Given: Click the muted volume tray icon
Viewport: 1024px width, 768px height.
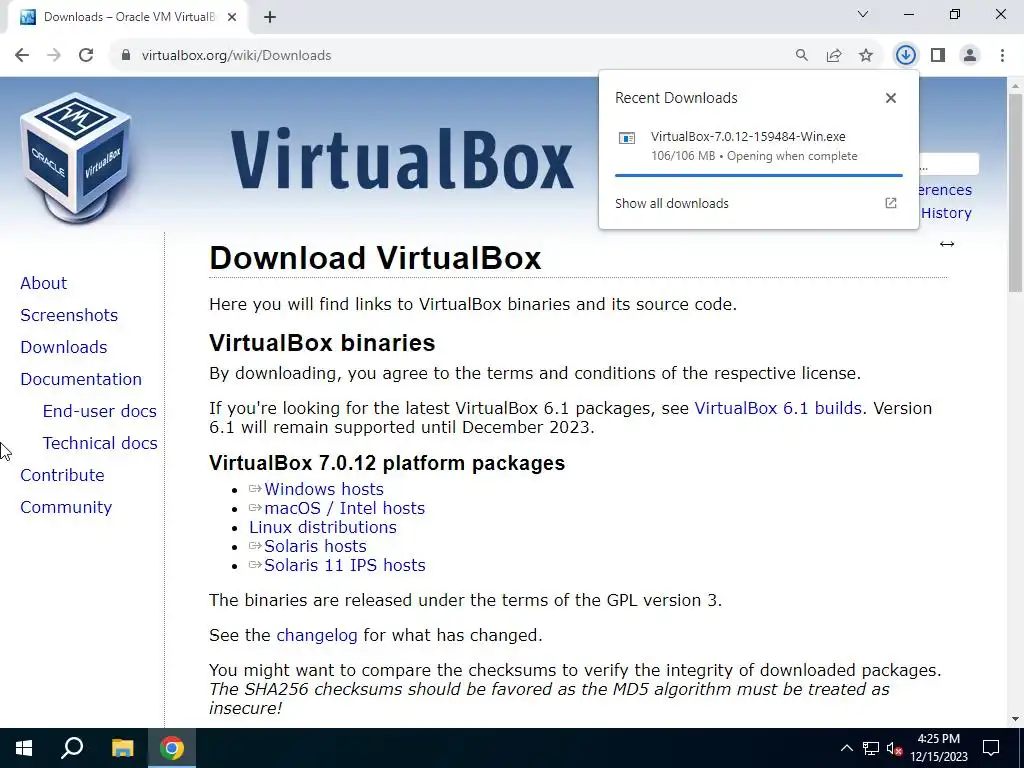Looking at the screenshot, I should tap(894, 748).
